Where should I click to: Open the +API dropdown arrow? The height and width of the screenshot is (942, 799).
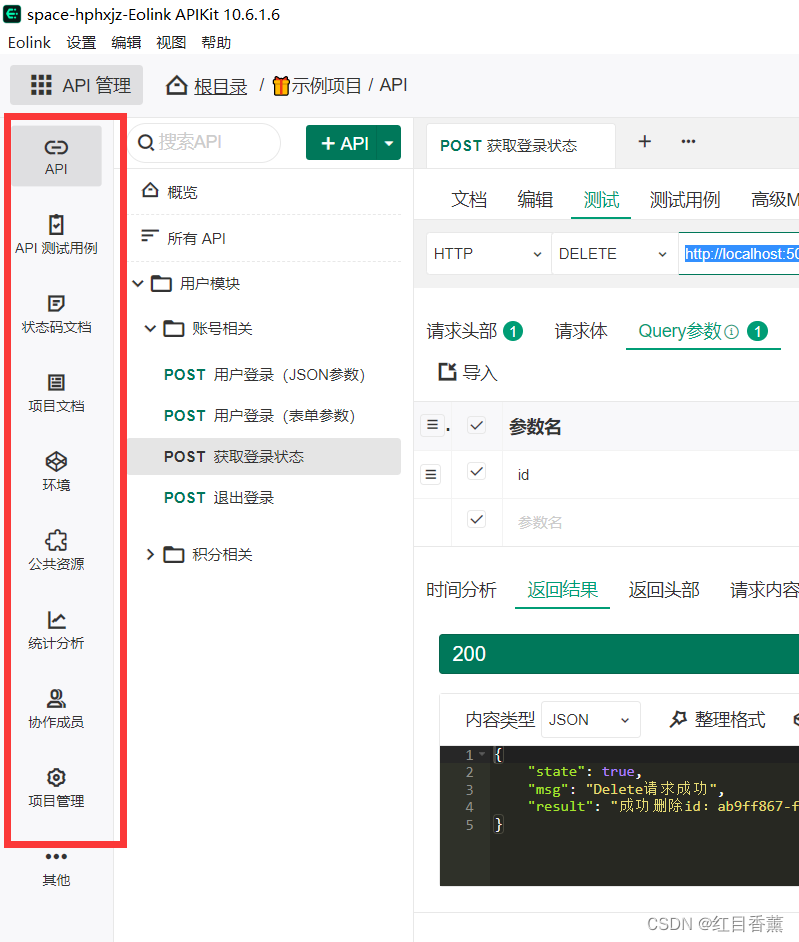click(389, 143)
